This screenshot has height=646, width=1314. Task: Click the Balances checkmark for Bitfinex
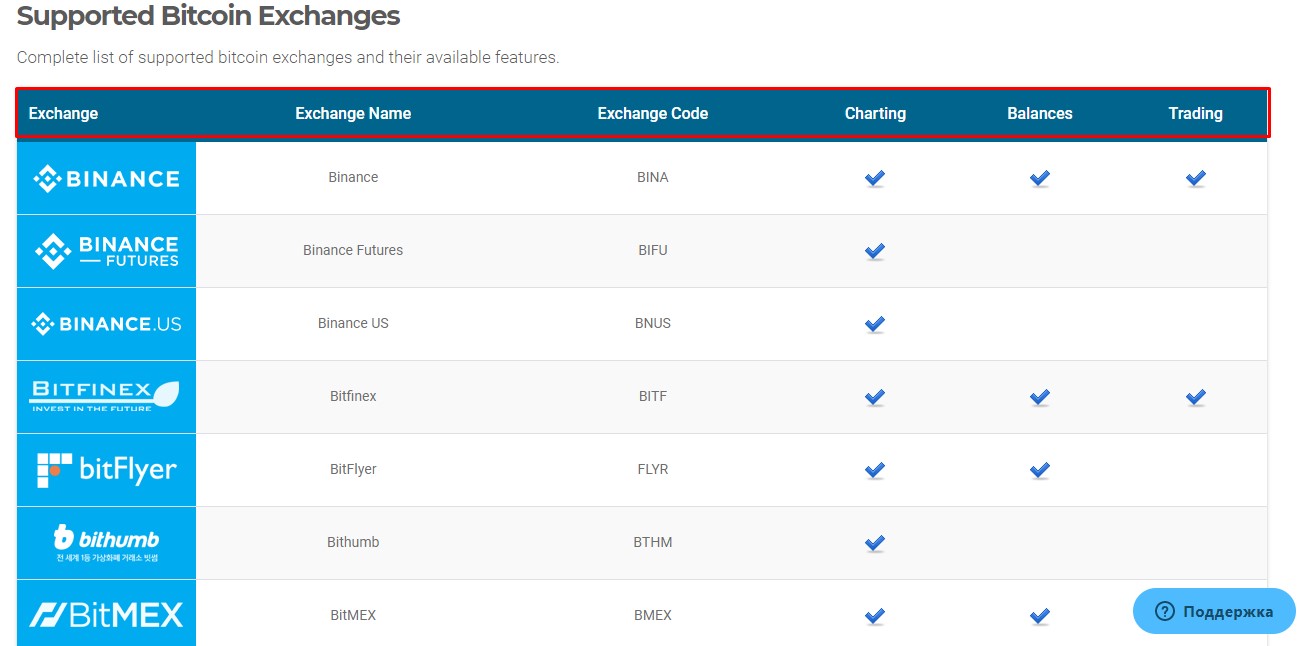point(1040,397)
